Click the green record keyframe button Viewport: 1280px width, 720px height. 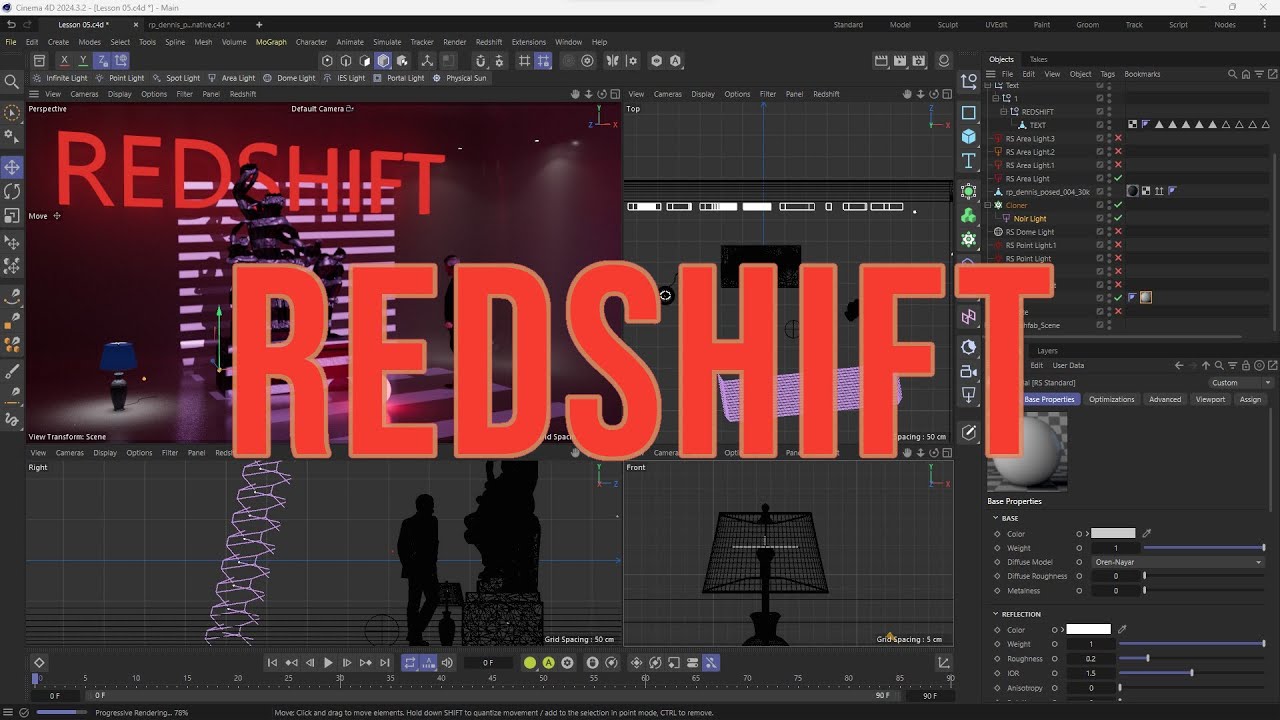[x=530, y=662]
